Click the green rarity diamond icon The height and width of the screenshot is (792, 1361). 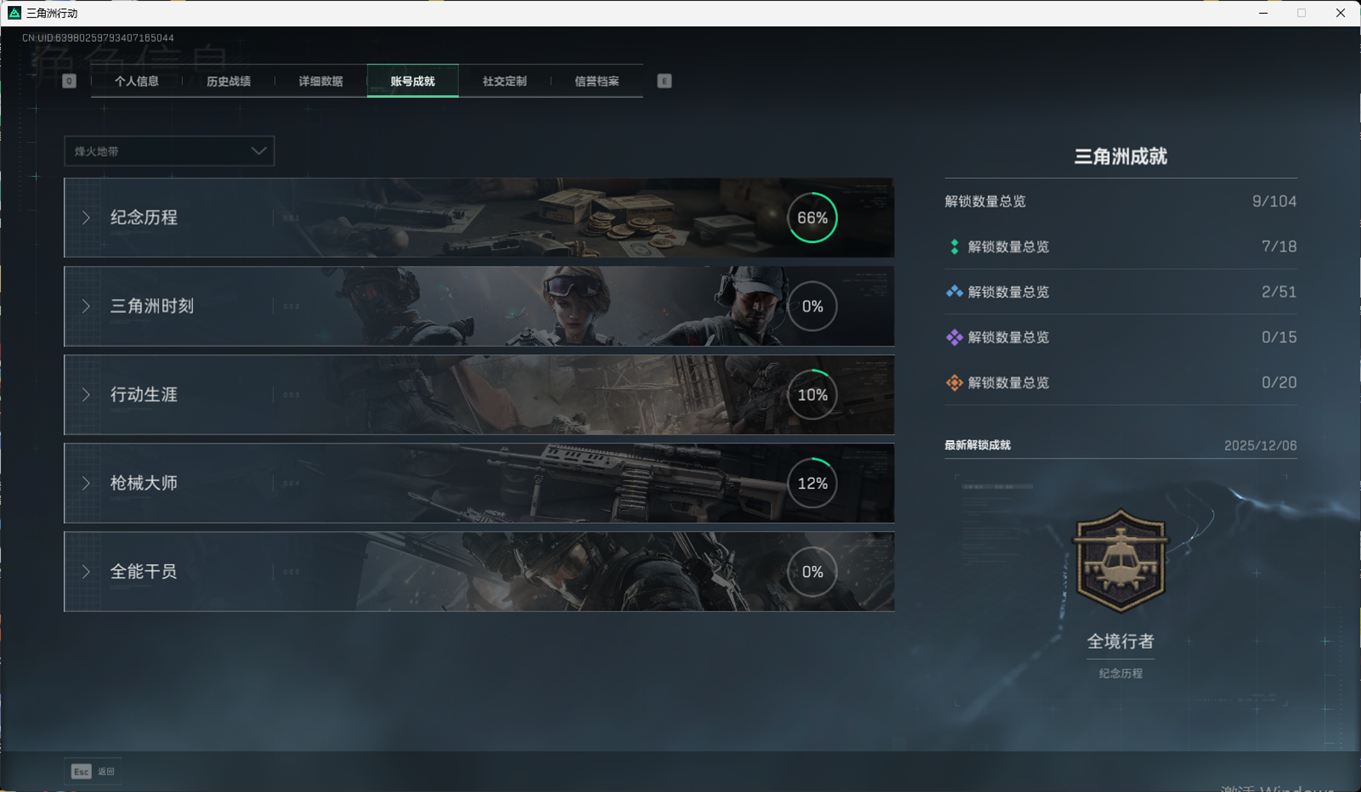[954, 247]
